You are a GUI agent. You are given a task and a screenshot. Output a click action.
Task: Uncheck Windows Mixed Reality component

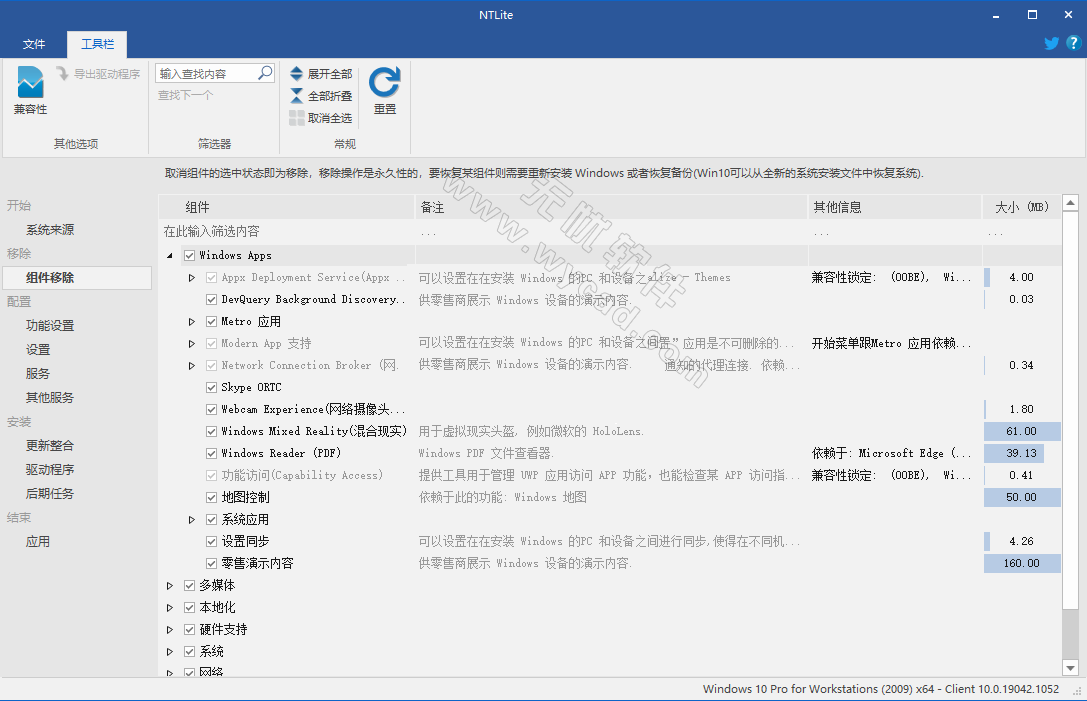pyautogui.click(x=212, y=431)
